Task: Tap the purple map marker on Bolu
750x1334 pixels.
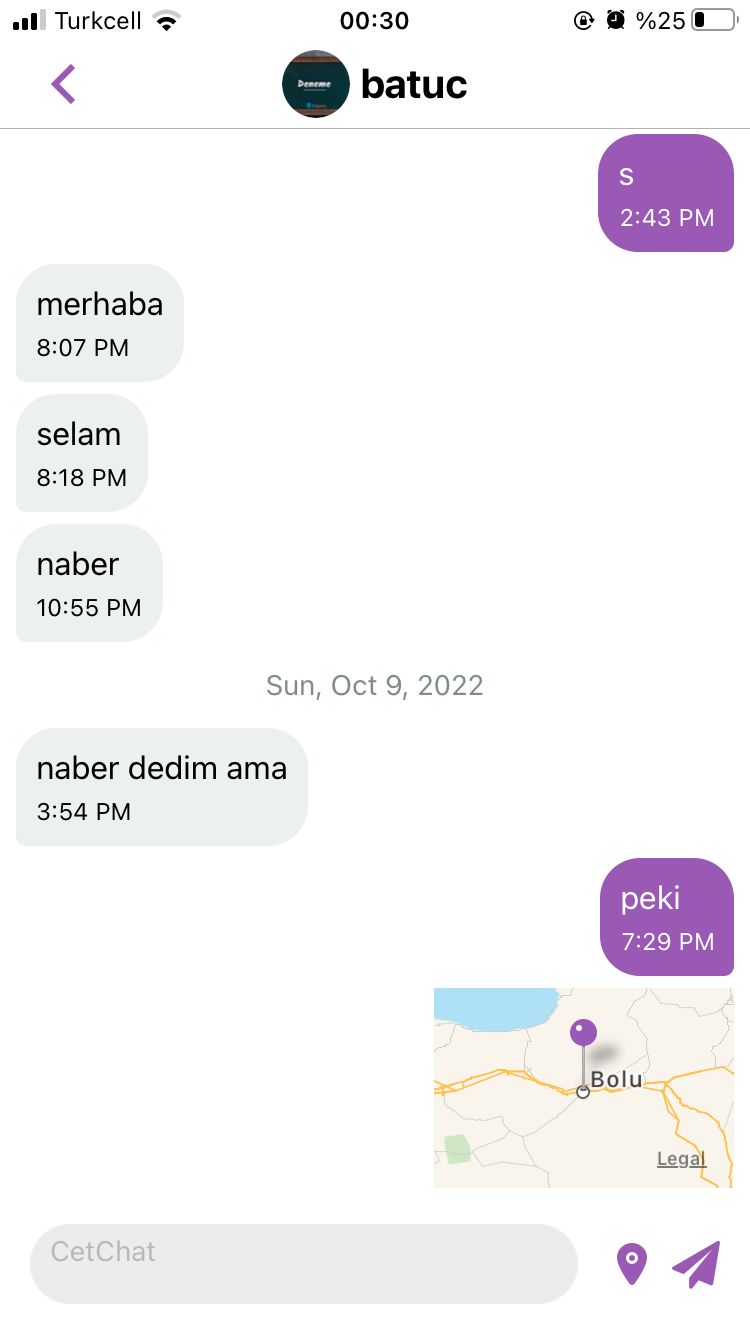Action: [x=583, y=1033]
